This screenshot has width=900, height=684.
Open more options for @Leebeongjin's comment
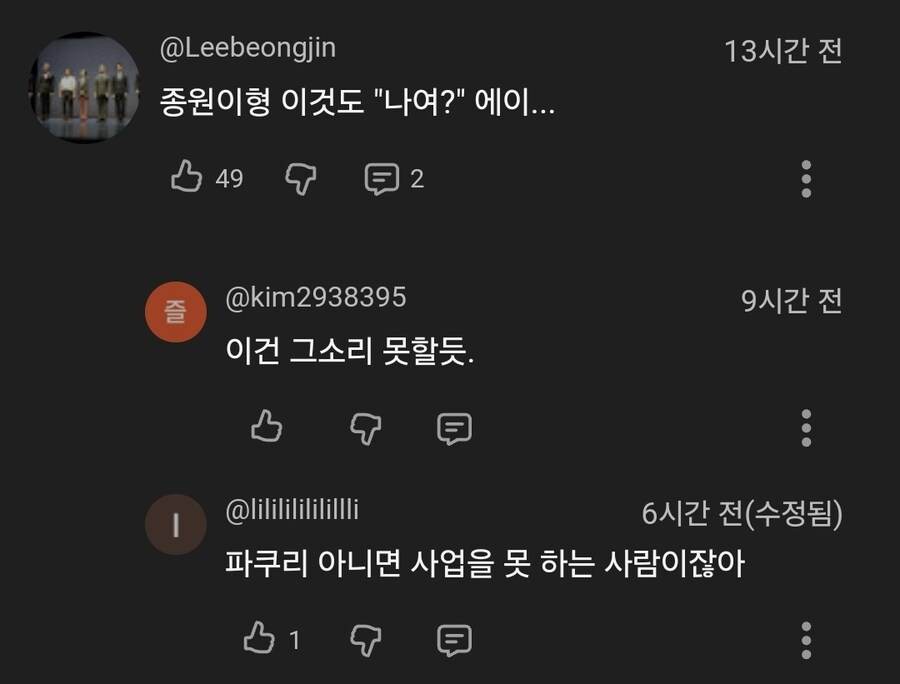806,179
